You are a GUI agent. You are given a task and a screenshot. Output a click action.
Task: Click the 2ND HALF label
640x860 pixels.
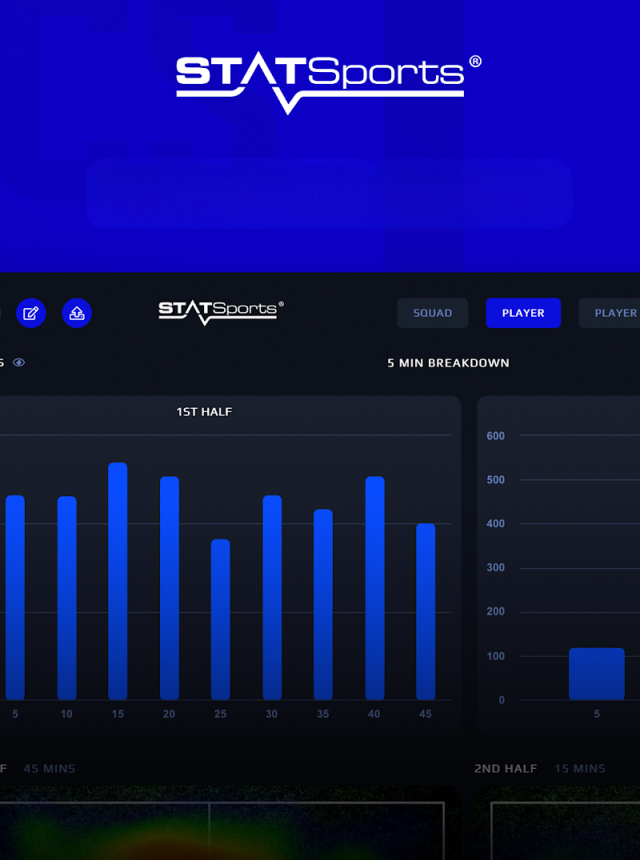point(506,768)
